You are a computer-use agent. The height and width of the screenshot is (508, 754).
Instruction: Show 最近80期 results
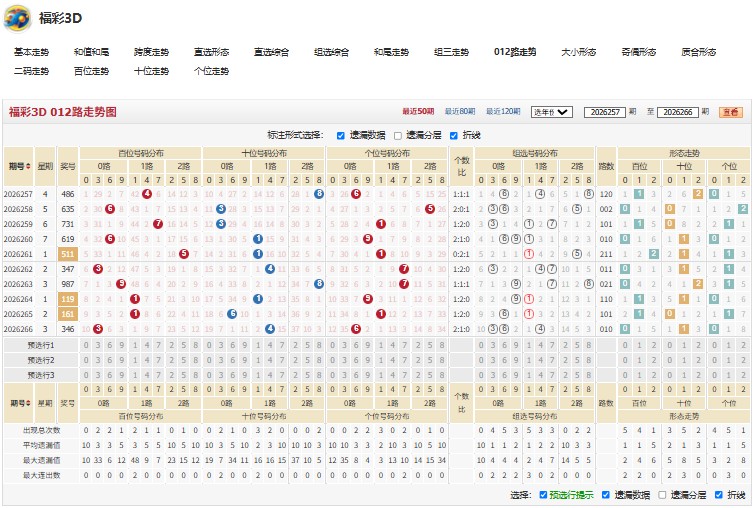(460, 112)
